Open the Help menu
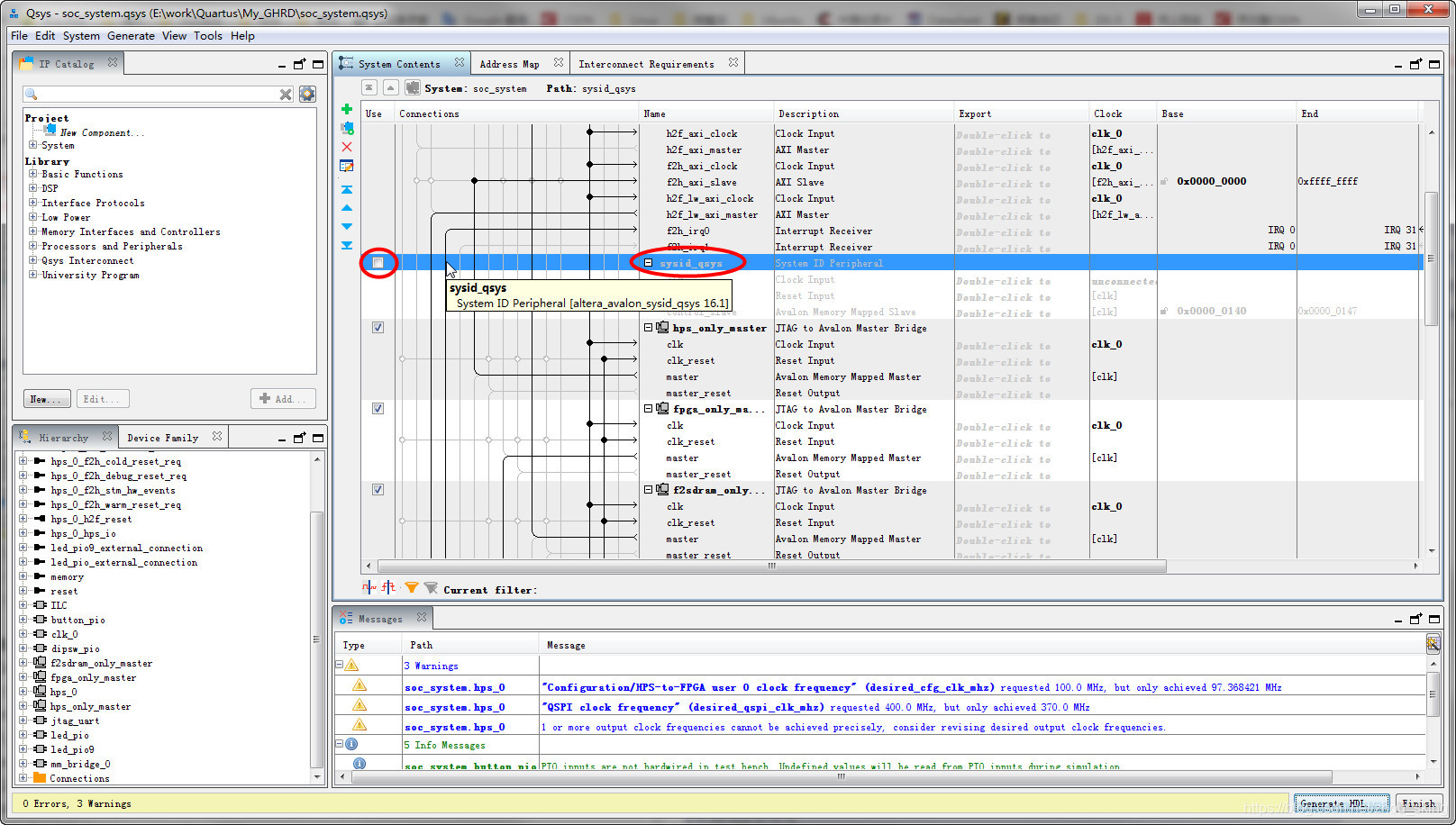The height and width of the screenshot is (825, 1456). tap(242, 36)
